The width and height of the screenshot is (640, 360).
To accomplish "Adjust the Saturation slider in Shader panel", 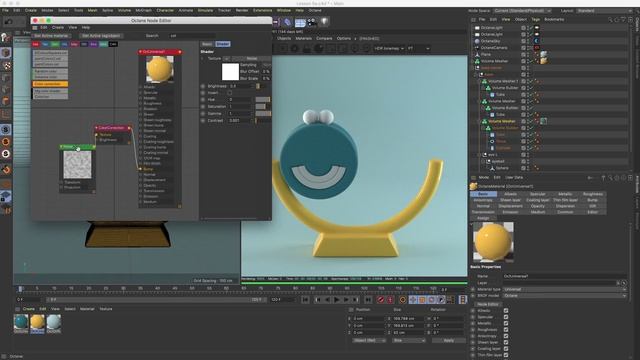I will (263, 107).
